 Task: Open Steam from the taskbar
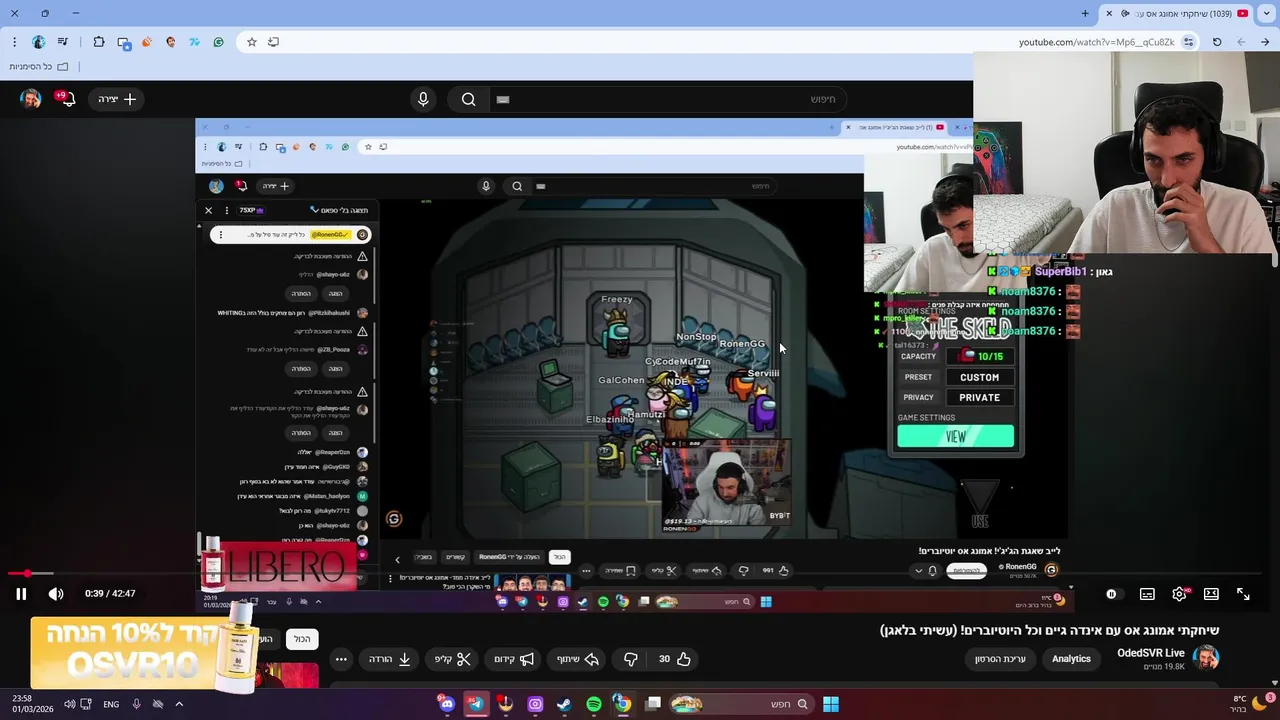(564, 704)
